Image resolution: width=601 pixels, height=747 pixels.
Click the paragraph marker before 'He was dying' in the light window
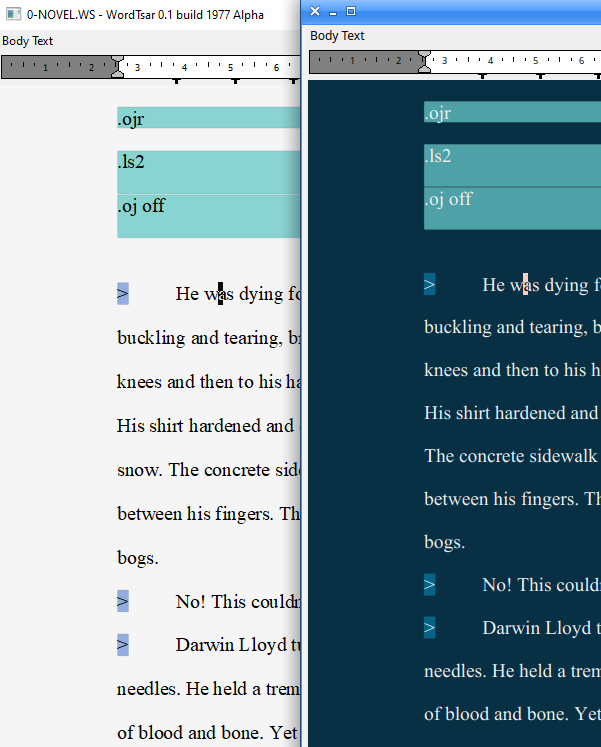click(x=123, y=294)
